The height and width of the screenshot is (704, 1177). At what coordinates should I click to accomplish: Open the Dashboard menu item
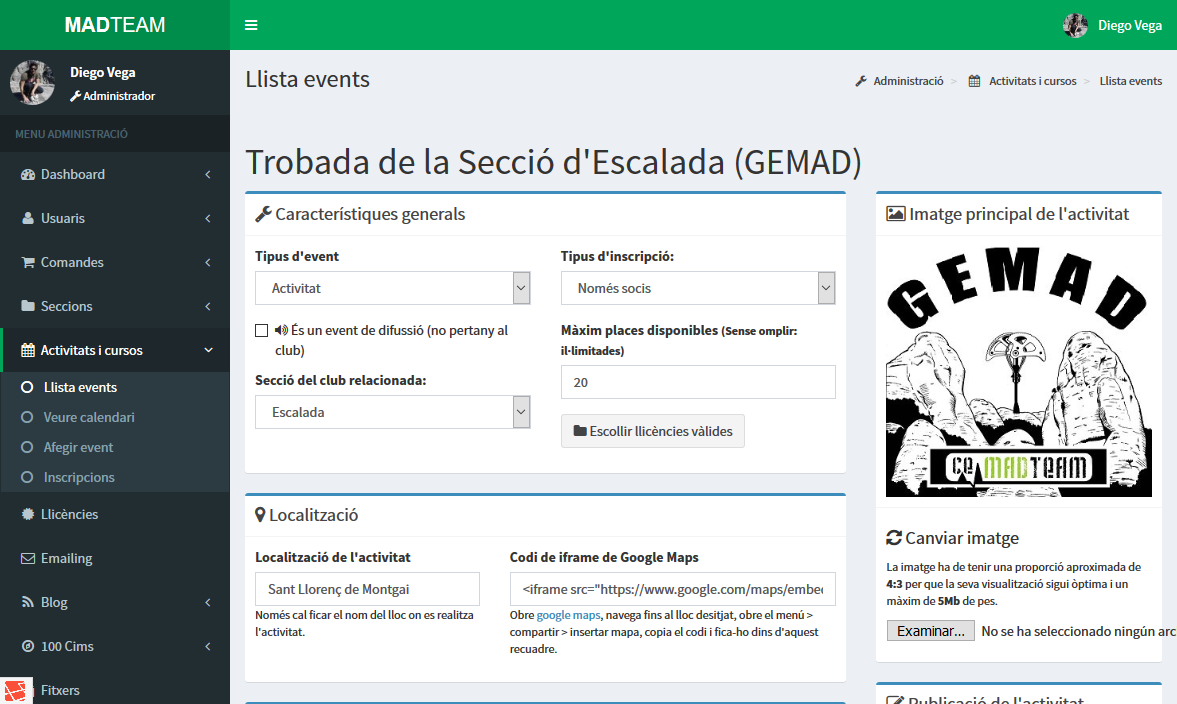point(115,174)
